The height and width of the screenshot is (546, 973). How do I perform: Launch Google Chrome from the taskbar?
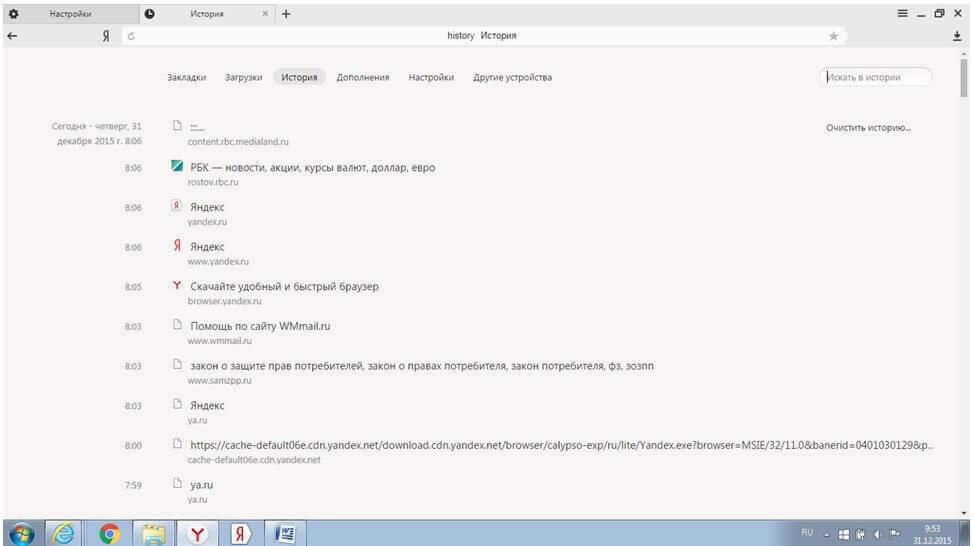[x=109, y=534]
